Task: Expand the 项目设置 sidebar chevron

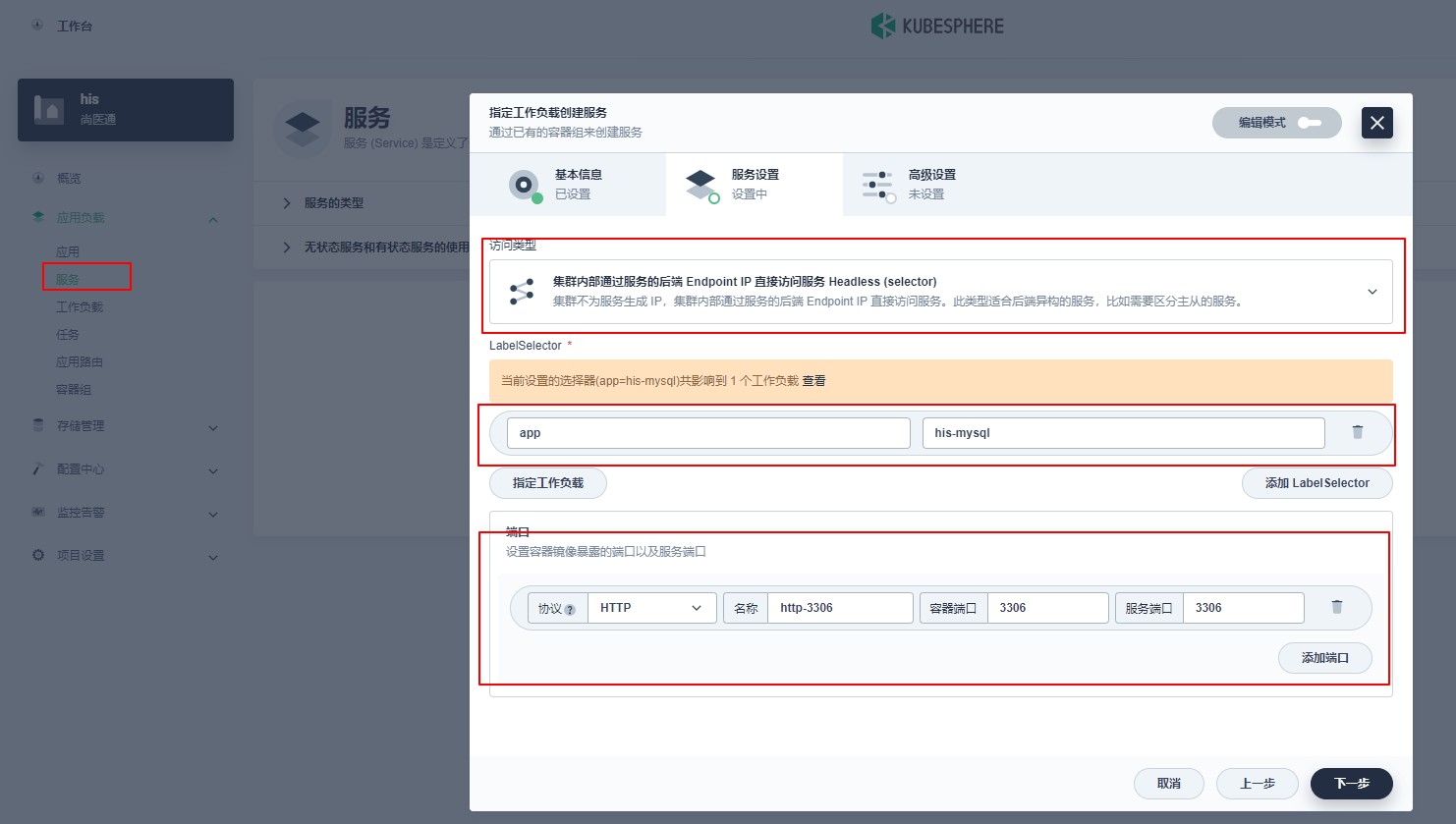Action: [213, 557]
